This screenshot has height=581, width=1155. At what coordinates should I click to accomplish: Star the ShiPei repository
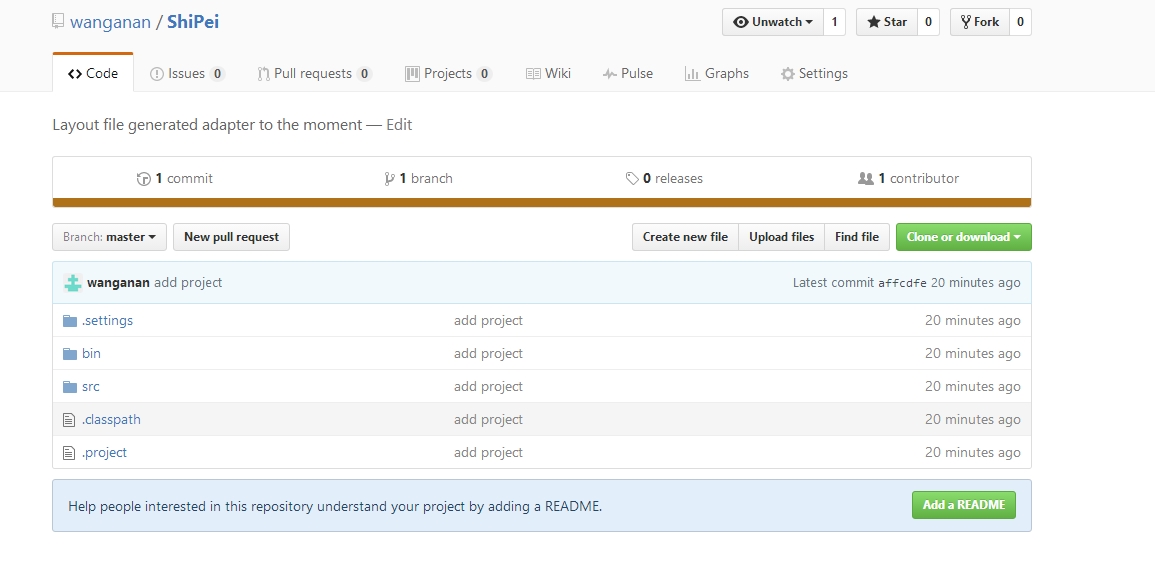887,22
